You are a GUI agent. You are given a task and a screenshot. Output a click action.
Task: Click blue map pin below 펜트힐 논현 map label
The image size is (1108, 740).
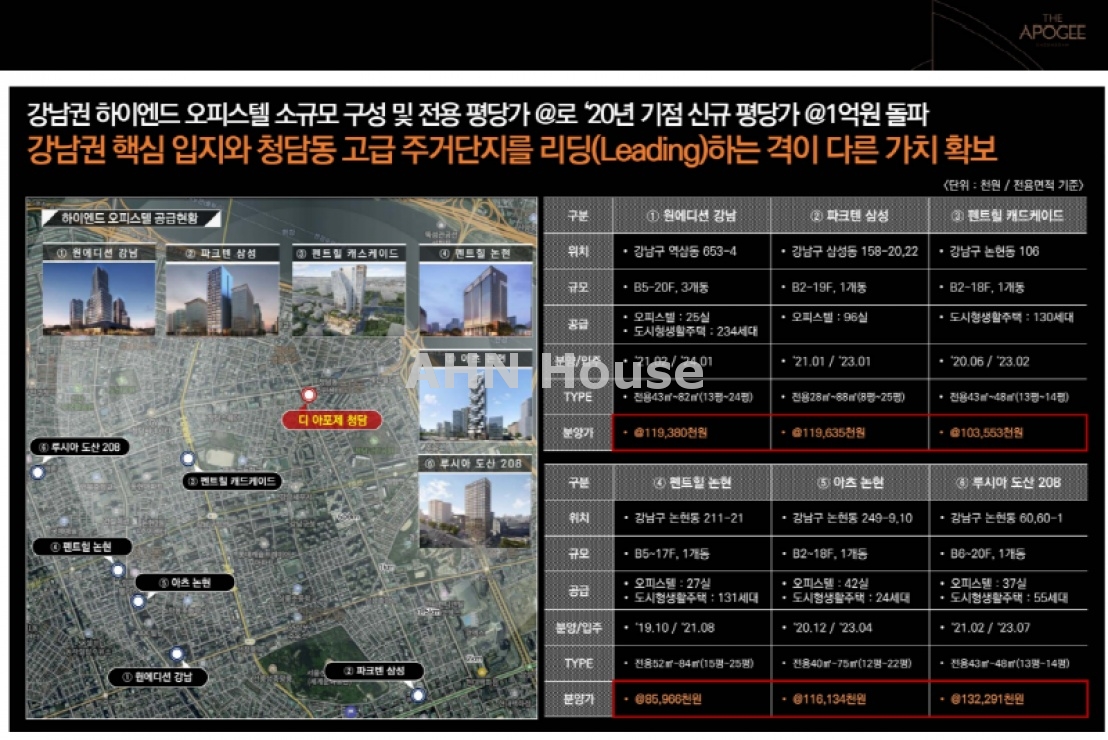click(118, 570)
